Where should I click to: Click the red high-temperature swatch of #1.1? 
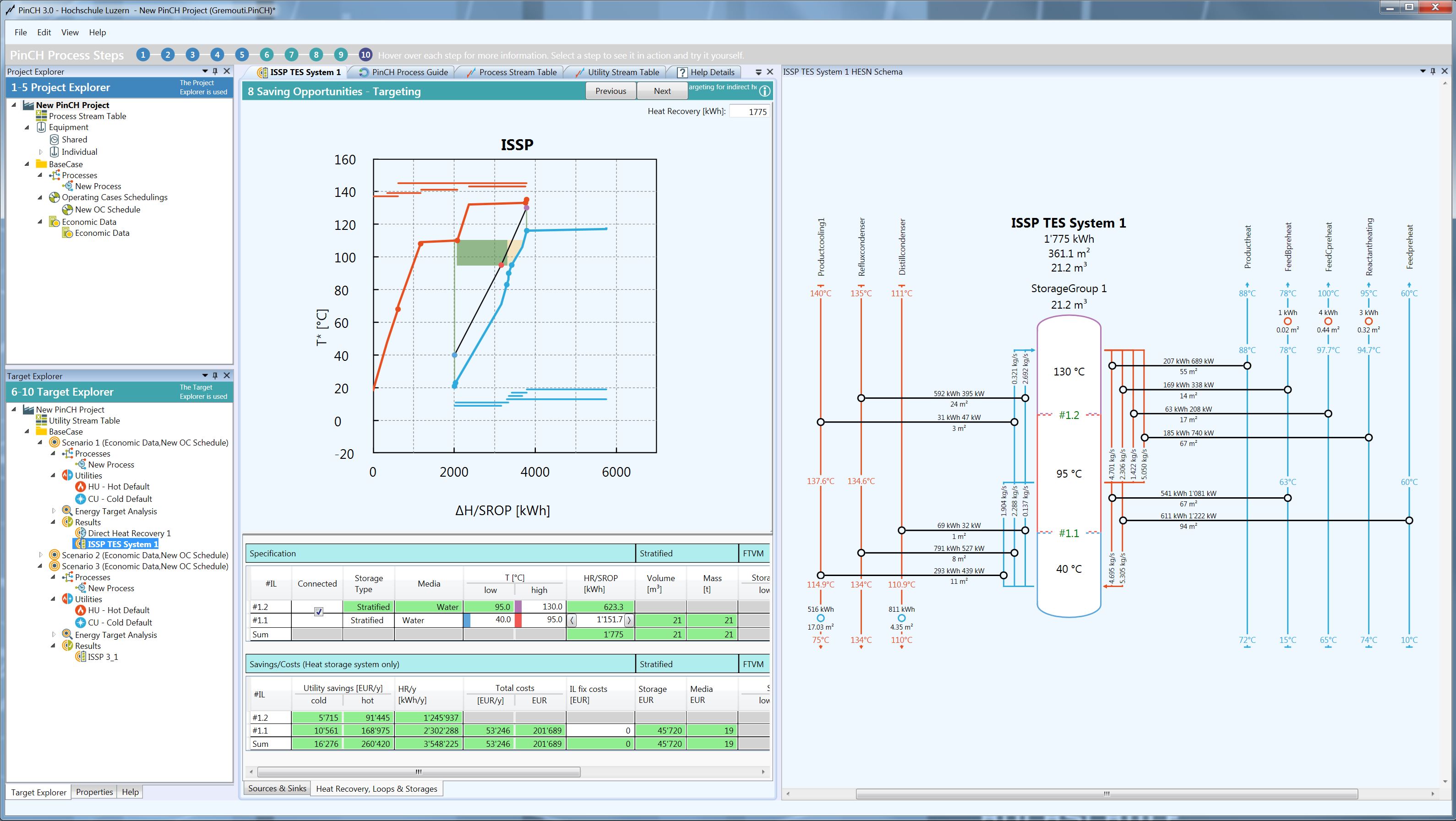click(x=518, y=620)
